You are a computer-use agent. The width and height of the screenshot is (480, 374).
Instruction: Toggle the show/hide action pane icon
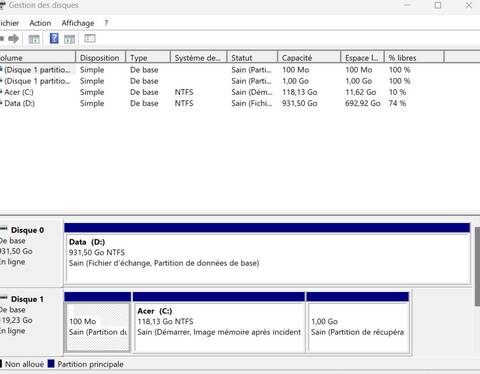coord(69,39)
